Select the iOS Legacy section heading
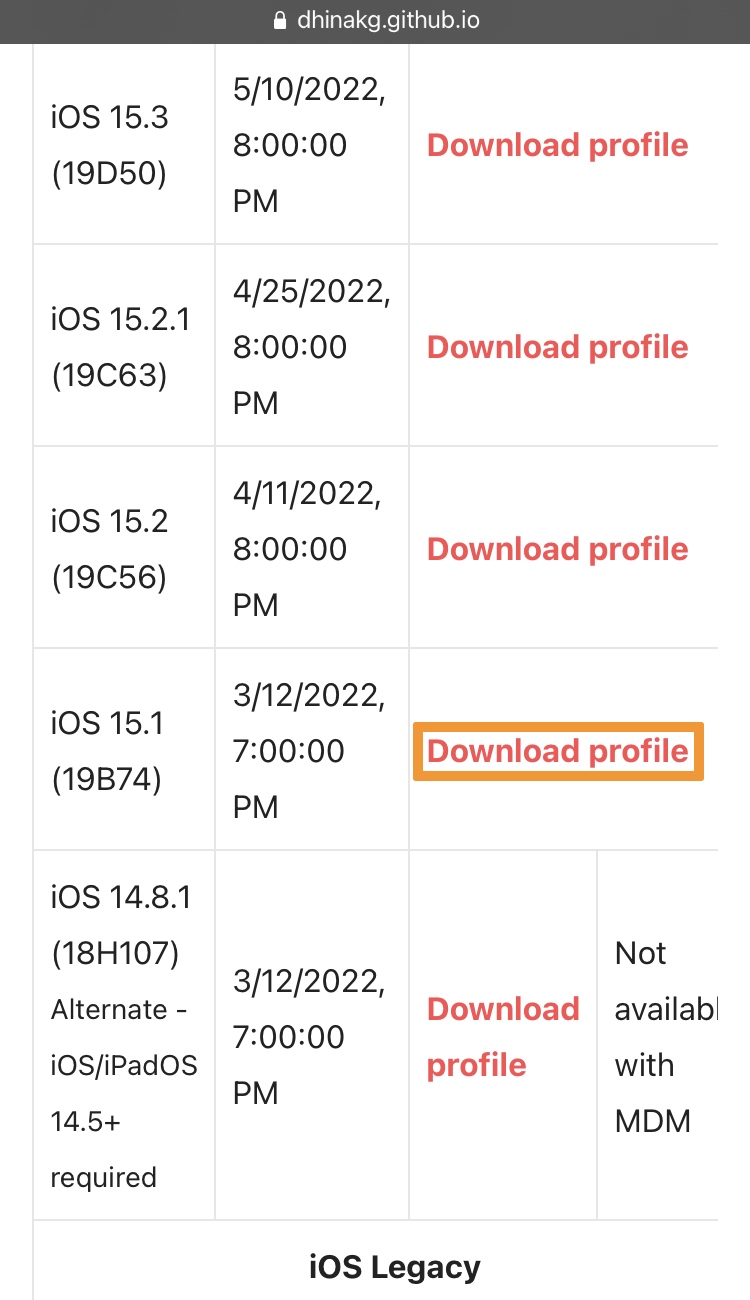Viewport: 750px width, 1300px height. 394,1267
